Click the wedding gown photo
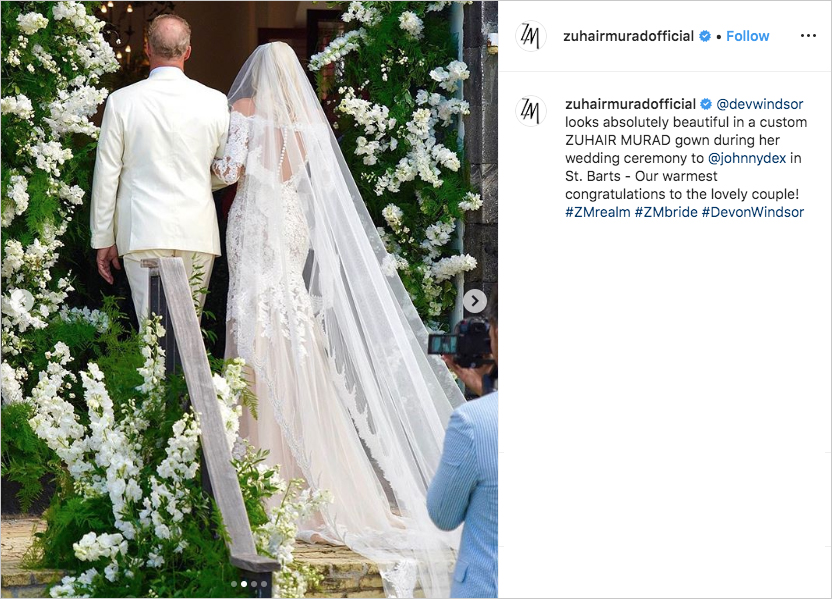The height and width of the screenshot is (599, 832). click(x=249, y=299)
